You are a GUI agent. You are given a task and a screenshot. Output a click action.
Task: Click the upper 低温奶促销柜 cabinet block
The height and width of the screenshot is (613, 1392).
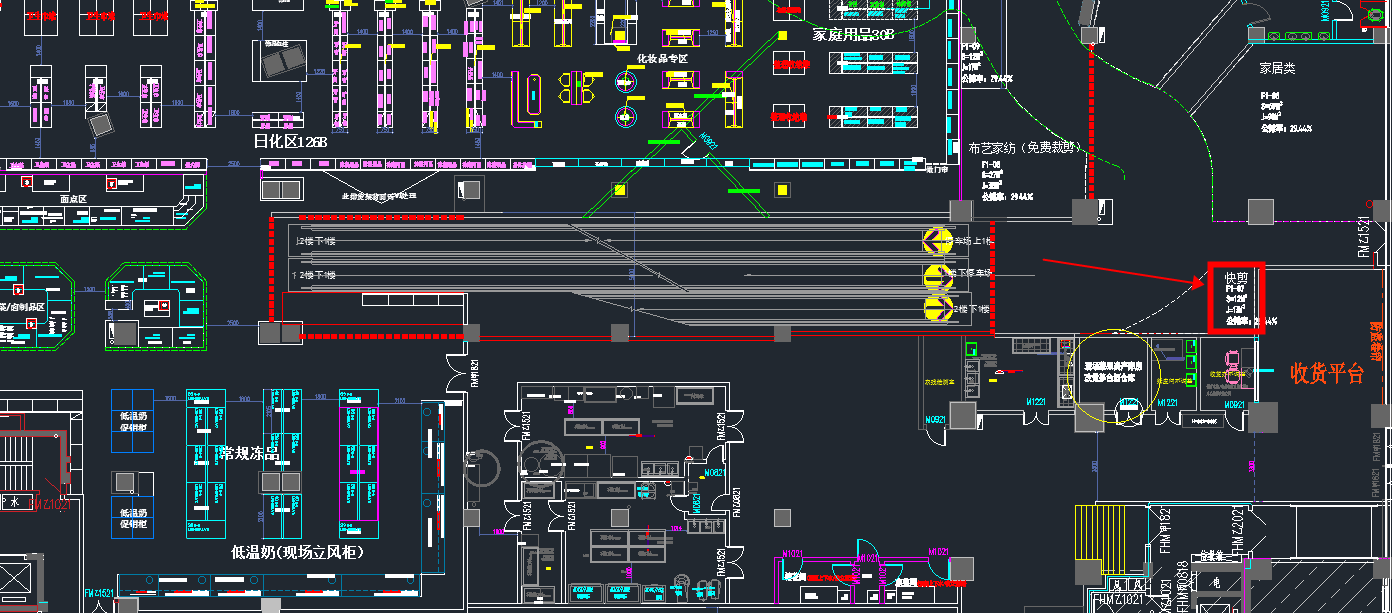pyautogui.click(x=132, y=420)
